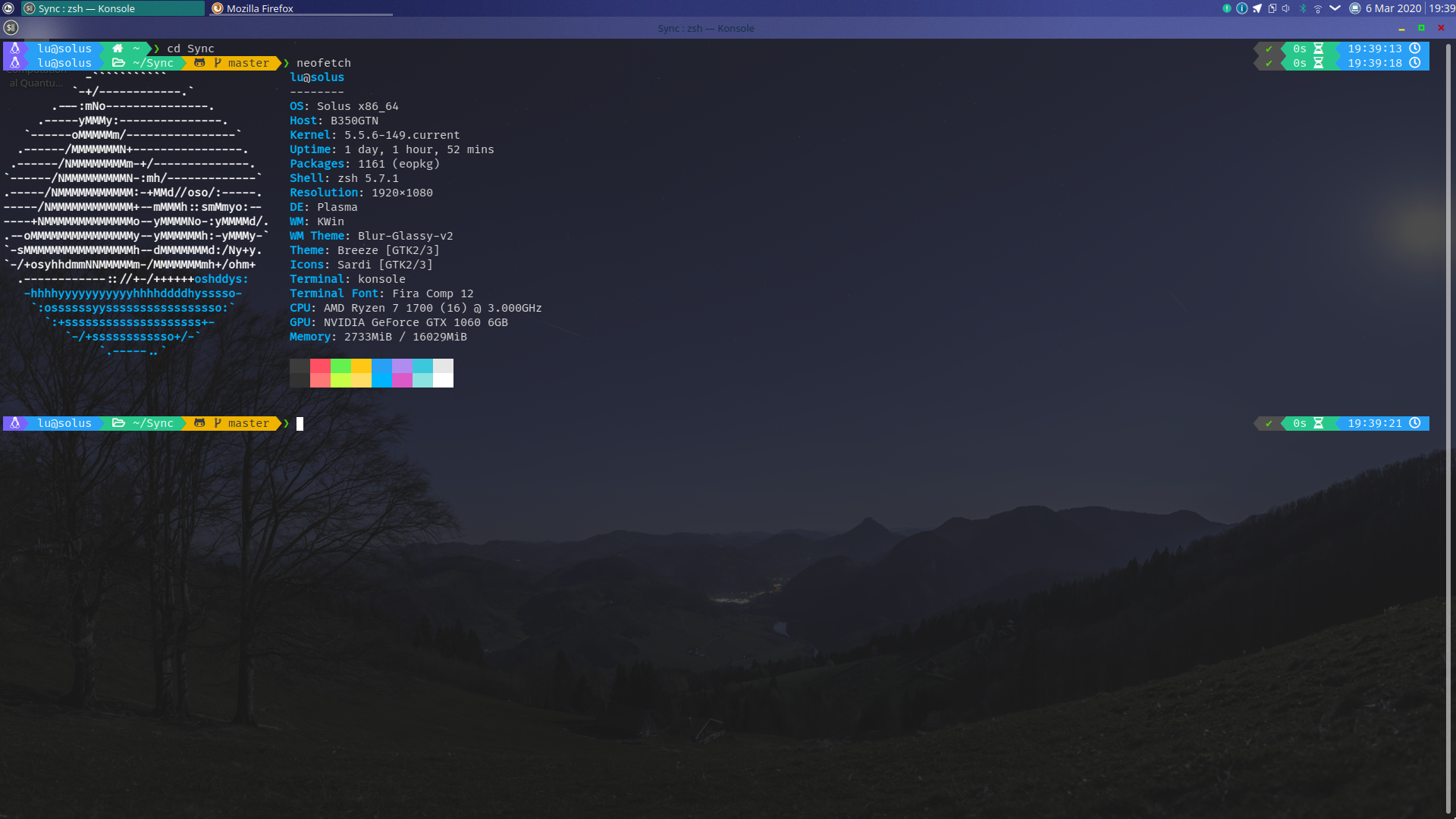1456x819 pixels.
Task: Click the git branch icon in the bottom prompt
Action: click(218, 423)
